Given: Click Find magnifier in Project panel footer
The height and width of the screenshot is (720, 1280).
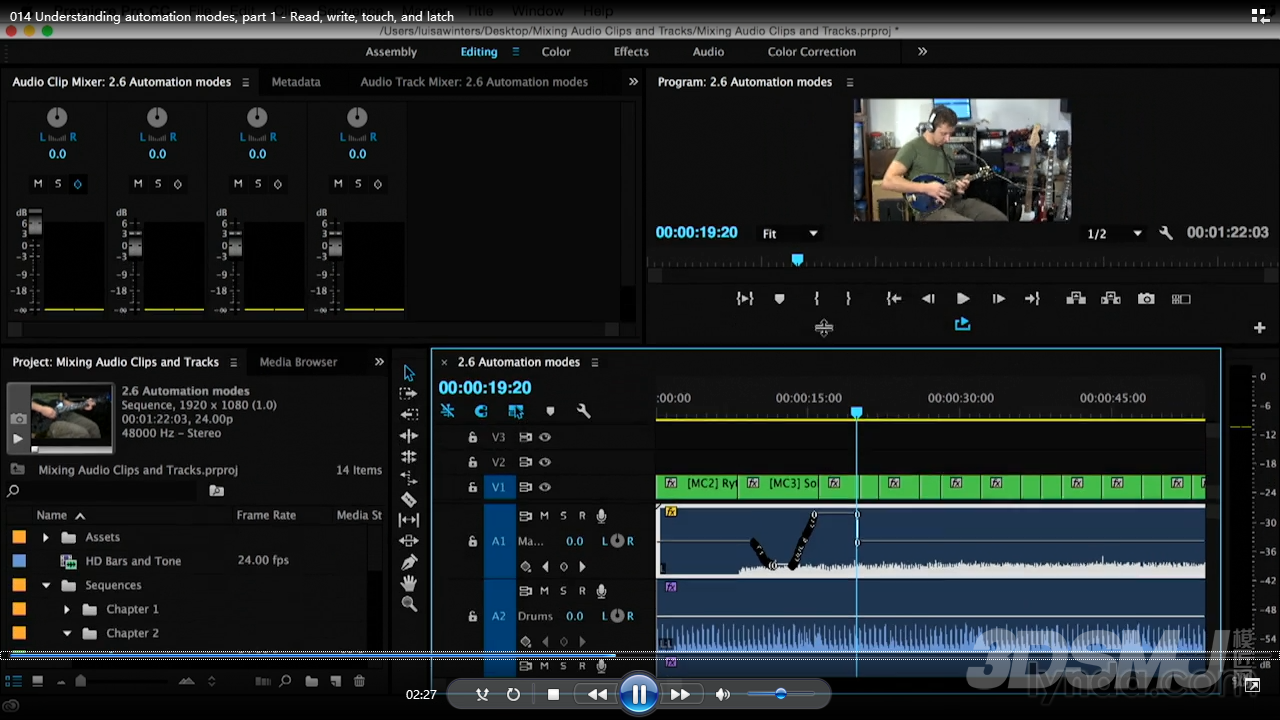Looking at the screenshot, I should click(x=286, y=681).
